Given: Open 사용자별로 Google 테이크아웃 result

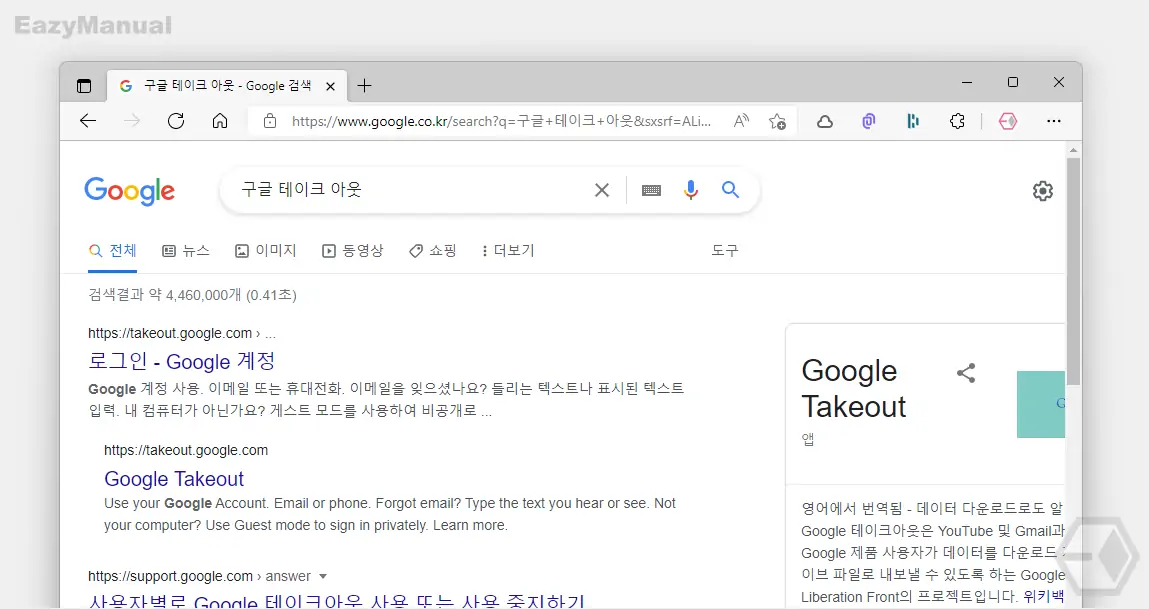Looking at the screenshot, I should coord(336,601).
